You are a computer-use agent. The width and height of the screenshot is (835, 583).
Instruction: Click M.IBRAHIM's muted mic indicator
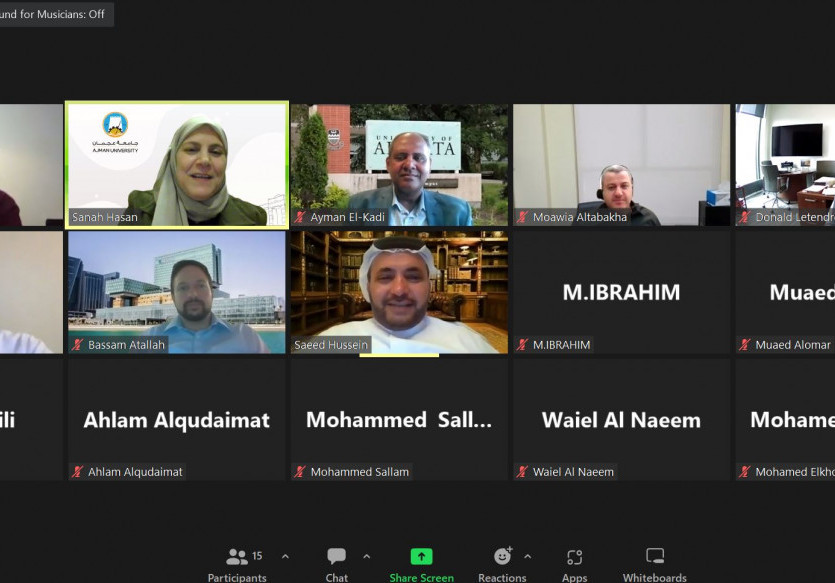pyautogui.click(x=522, y=344)
